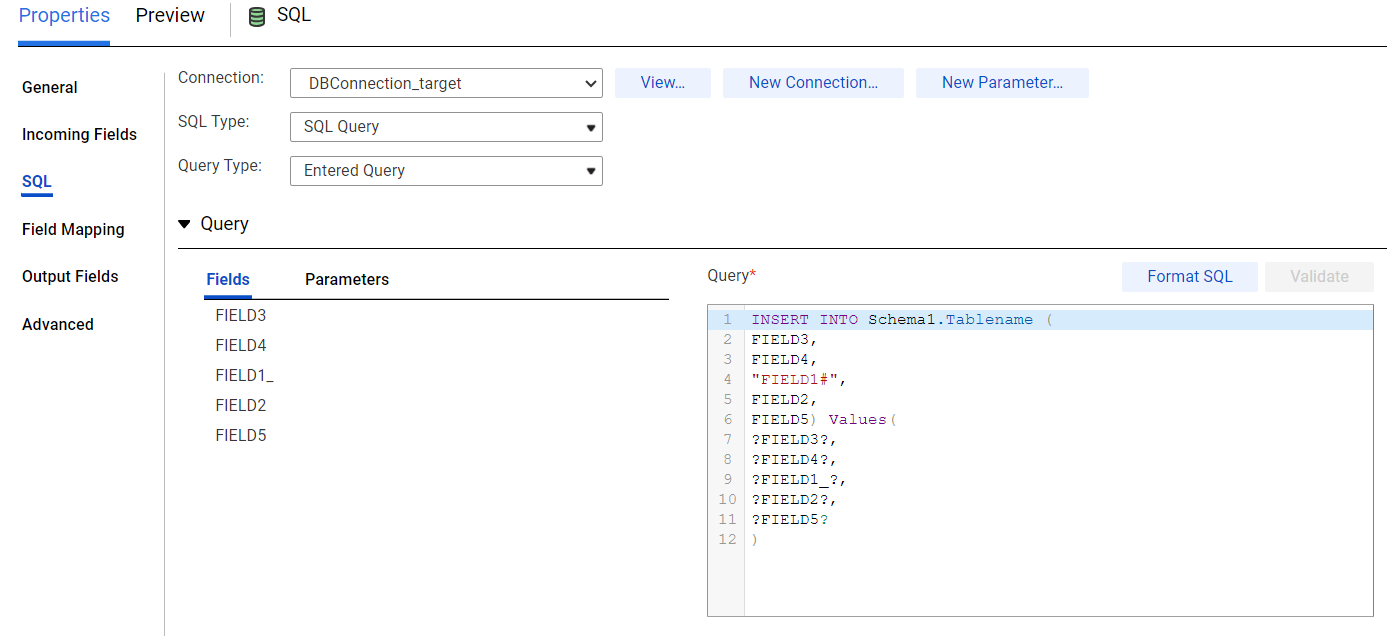This screenshot has height=636, width=1387.
Task: Open the General section
Action: (50, 88)
